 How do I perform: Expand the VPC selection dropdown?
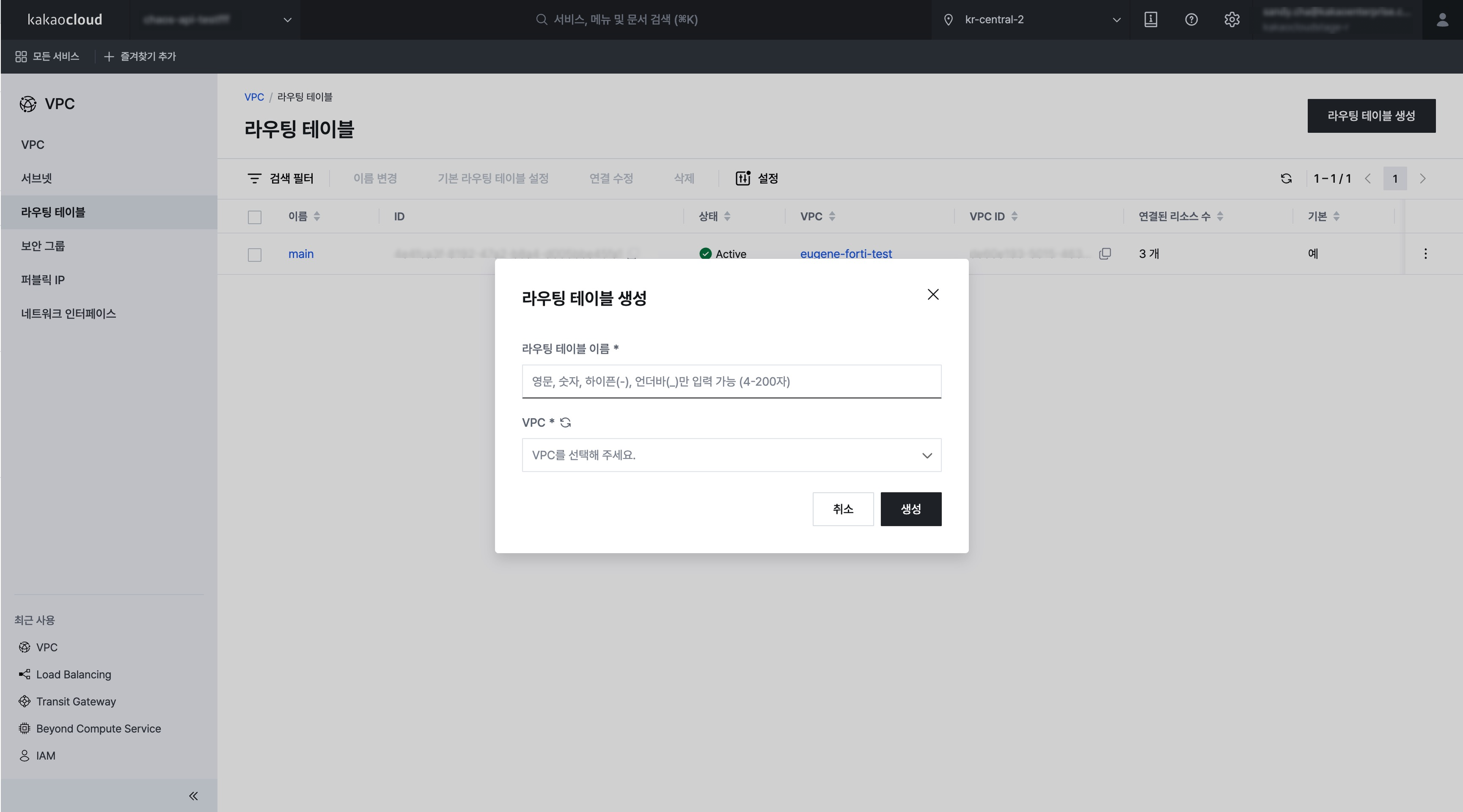(x=731, y=455)
